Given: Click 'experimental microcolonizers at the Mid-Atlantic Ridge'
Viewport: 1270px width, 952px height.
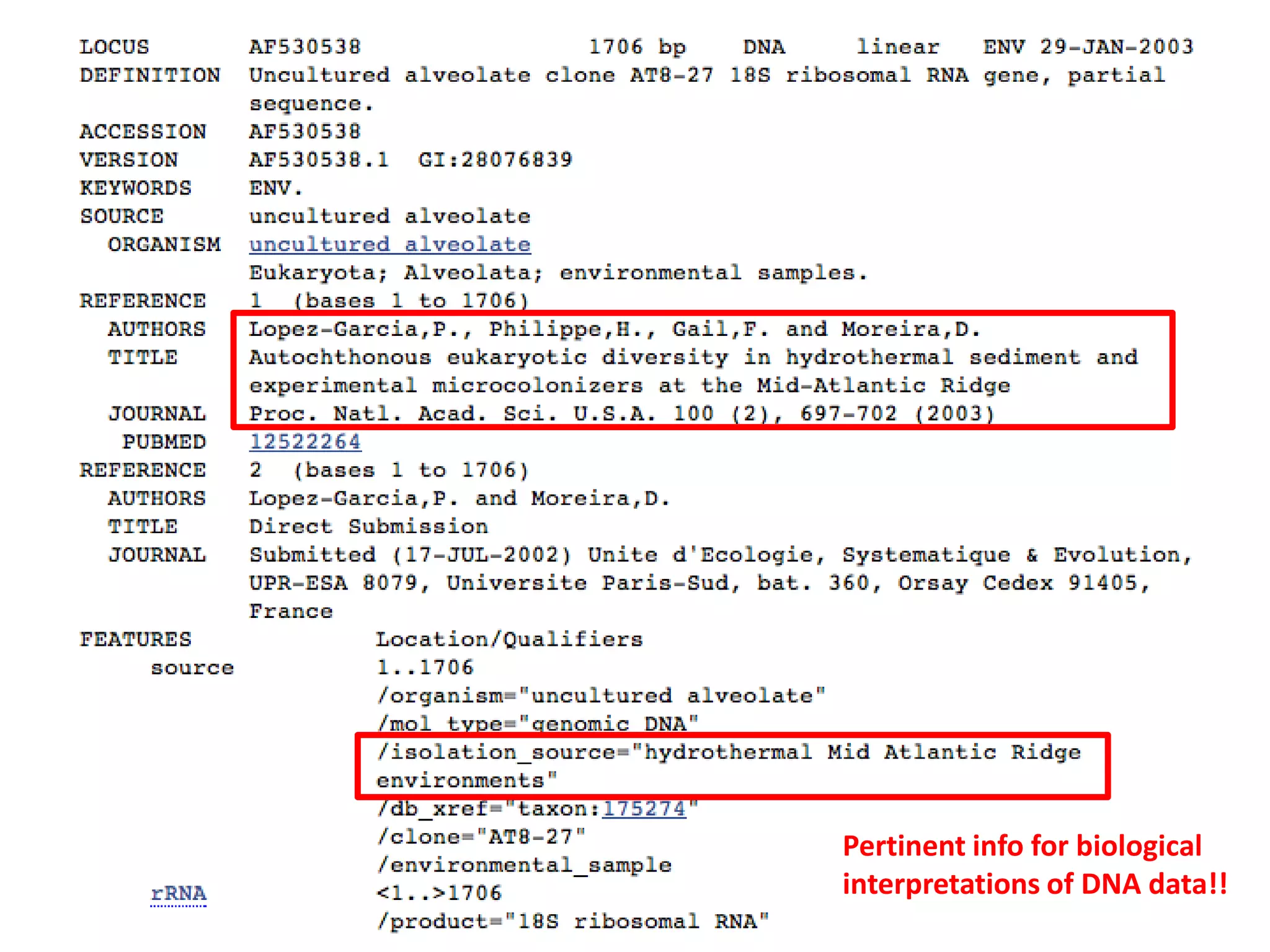Looking at the screenshot, I should tap(629, 386).
